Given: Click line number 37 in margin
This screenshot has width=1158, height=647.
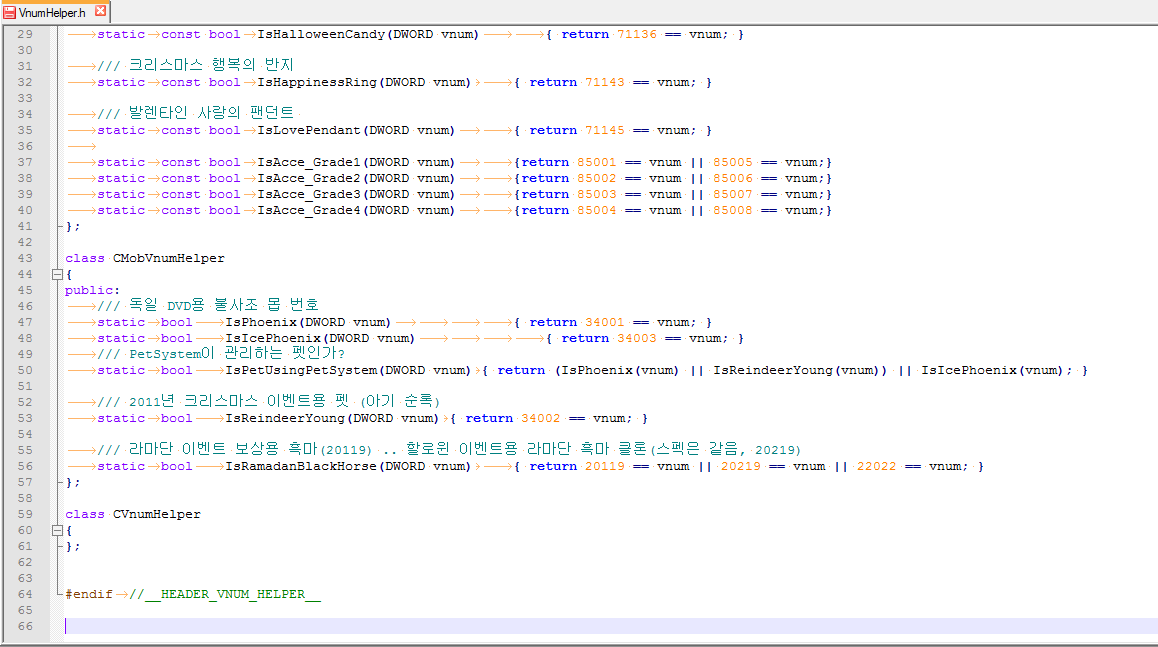Looking at the screenshot, I should click(x=25, y=162).
